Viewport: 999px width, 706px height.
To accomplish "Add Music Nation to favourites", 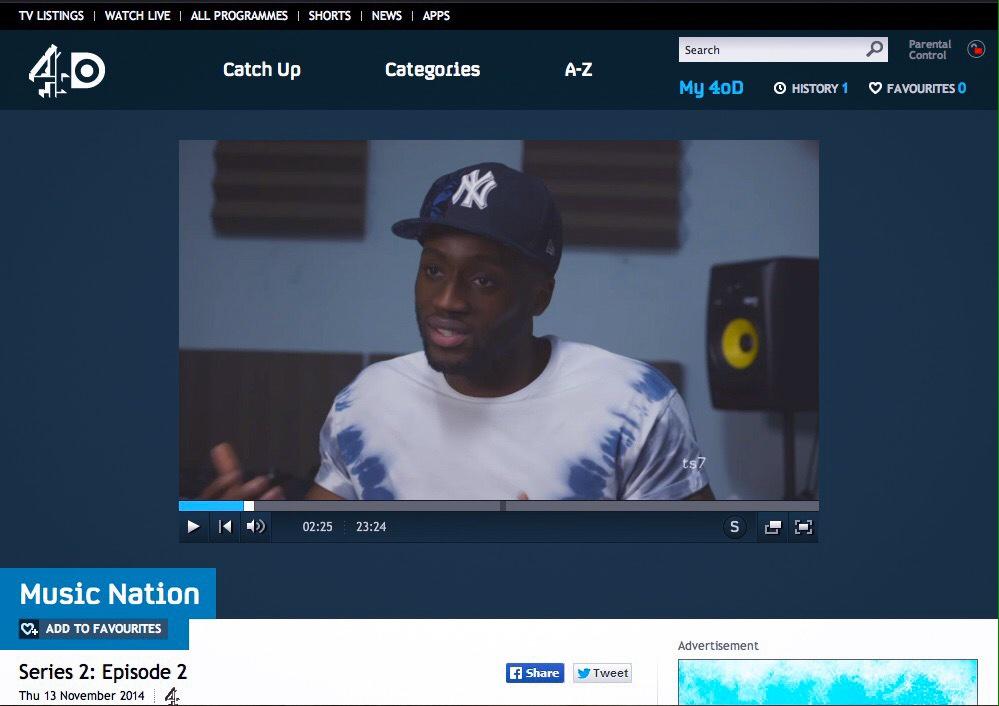I will (x=93, y=628).
